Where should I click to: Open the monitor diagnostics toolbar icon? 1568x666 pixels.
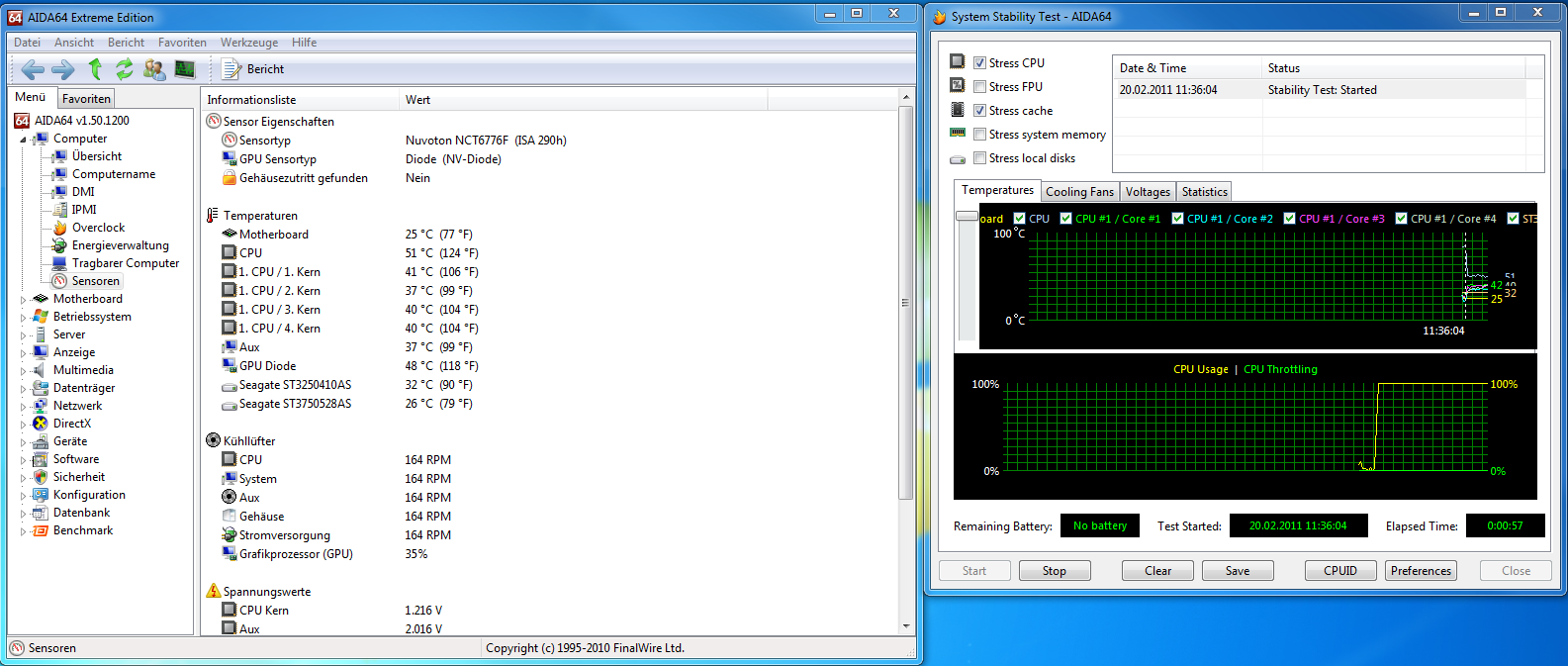pyautogui.click(x=185, y=69)
